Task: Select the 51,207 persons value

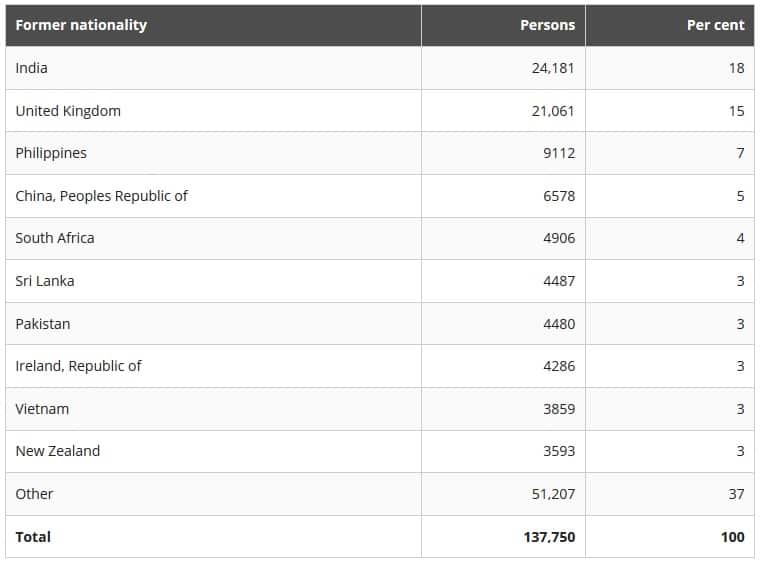Action: coord(553,494)
